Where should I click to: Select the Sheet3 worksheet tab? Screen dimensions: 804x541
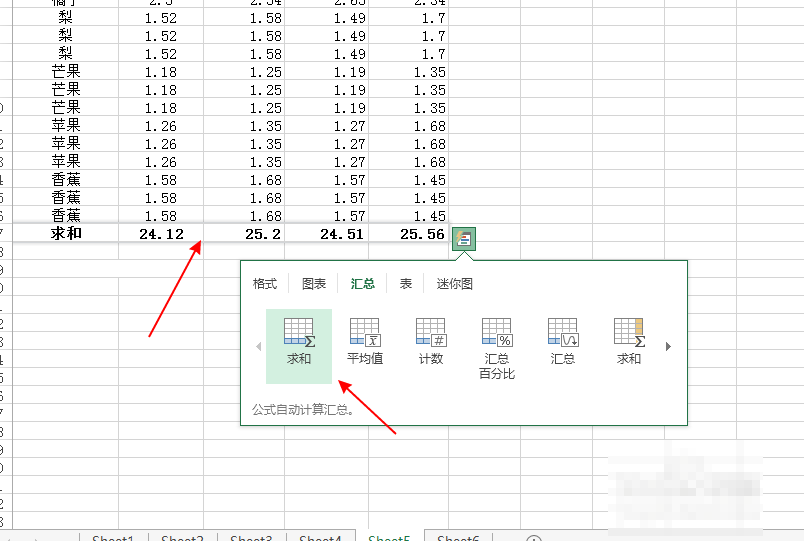[251, 536]
